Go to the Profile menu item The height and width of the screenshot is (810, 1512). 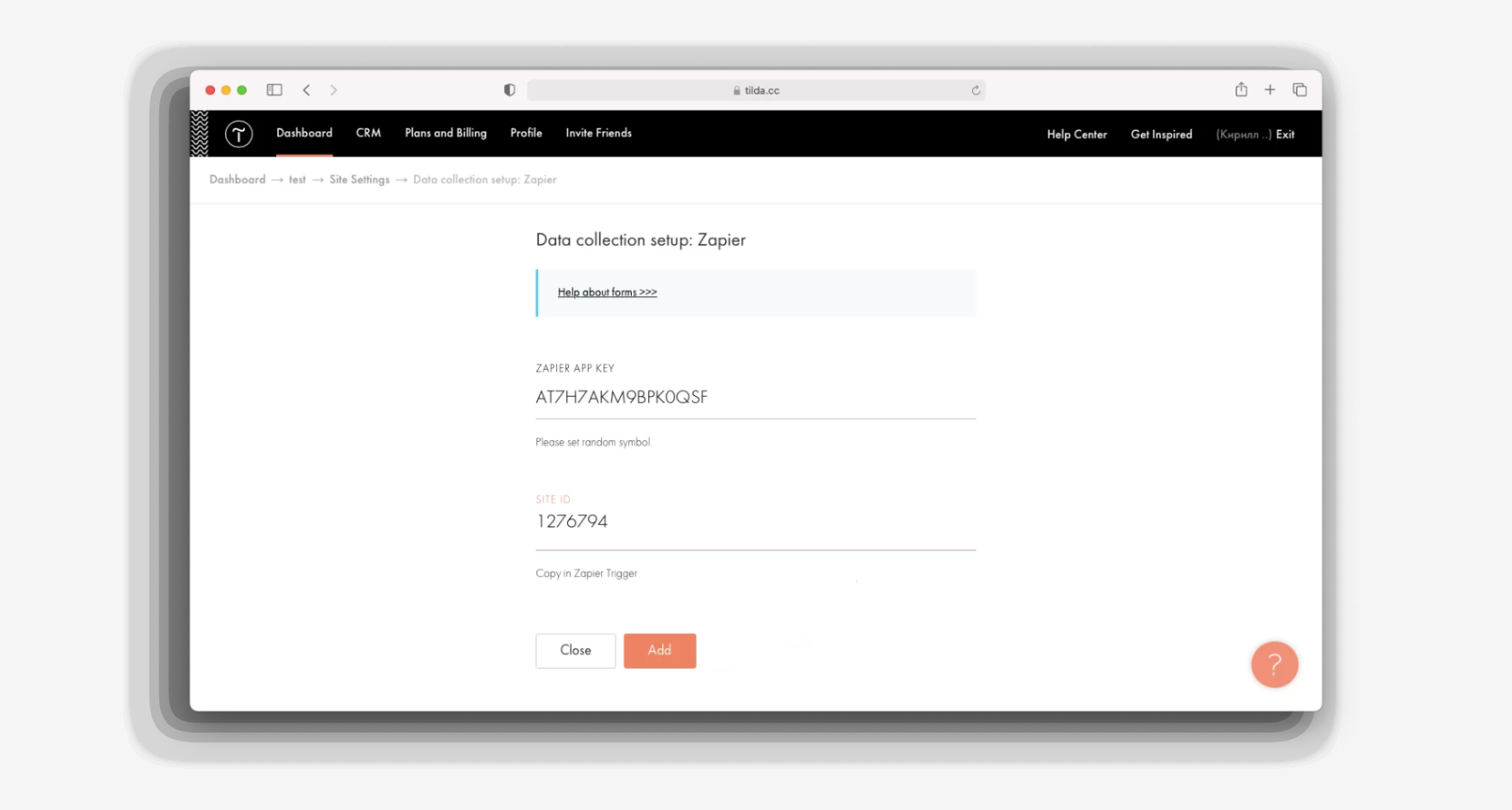click(x=526, y=133)
